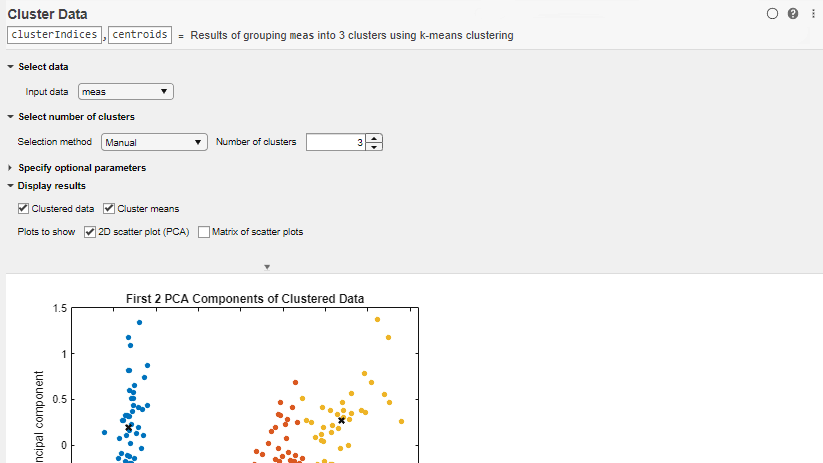Viewport: 823px width, 463px height.
Task: Click the Number of clusters input field
Action: 336,142
